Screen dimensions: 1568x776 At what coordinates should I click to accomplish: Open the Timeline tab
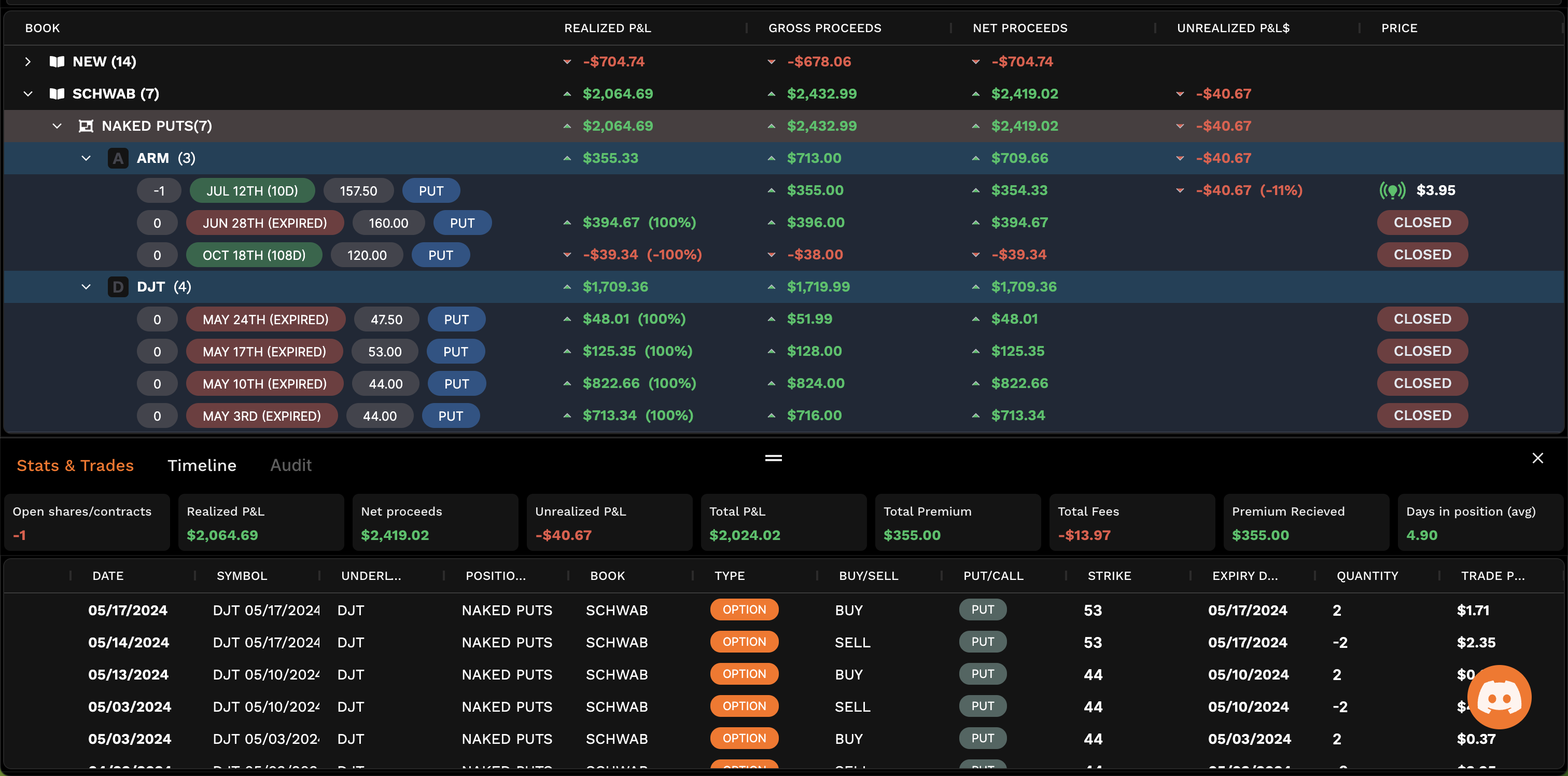202,465
